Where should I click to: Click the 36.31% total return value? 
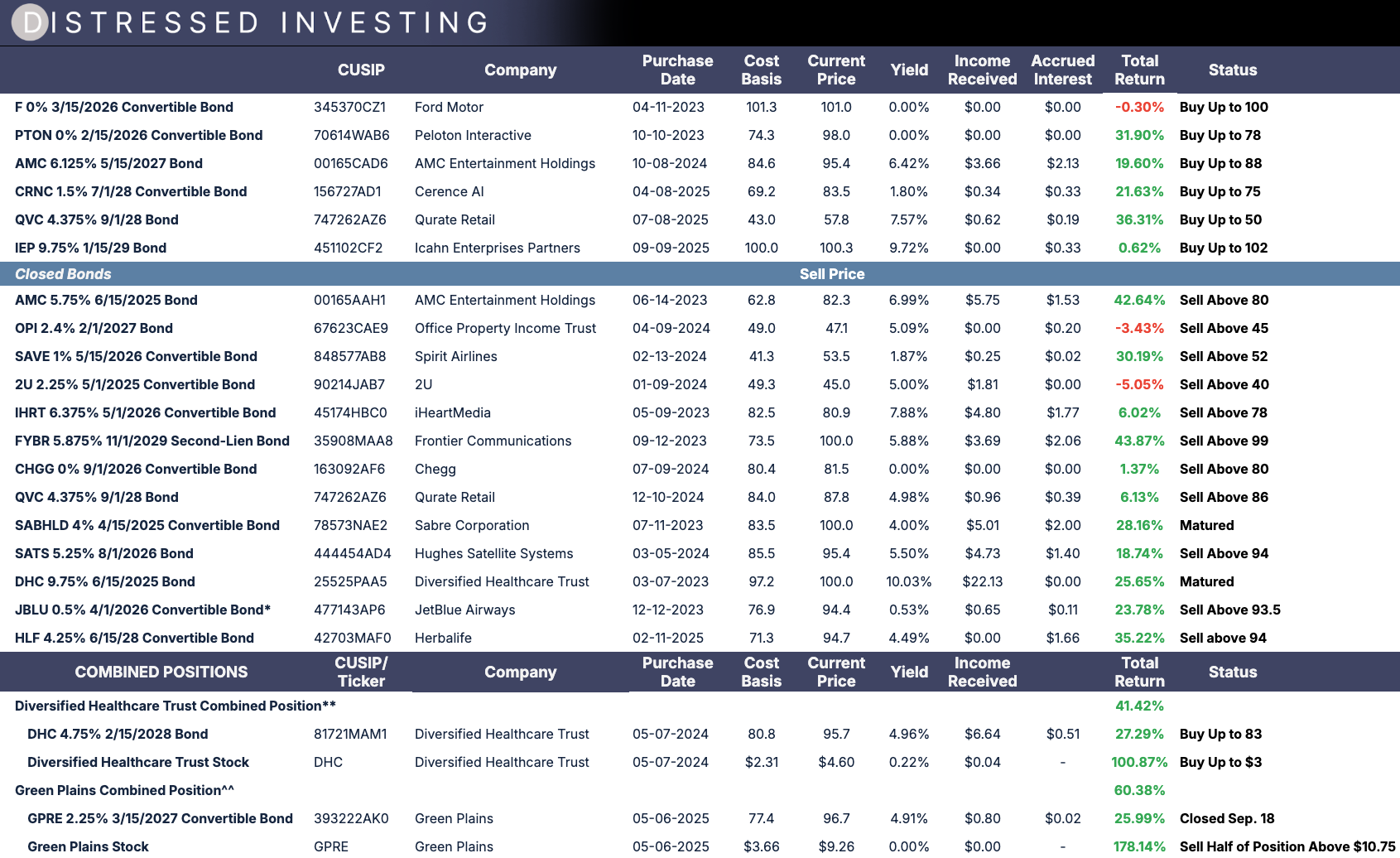1139,219
